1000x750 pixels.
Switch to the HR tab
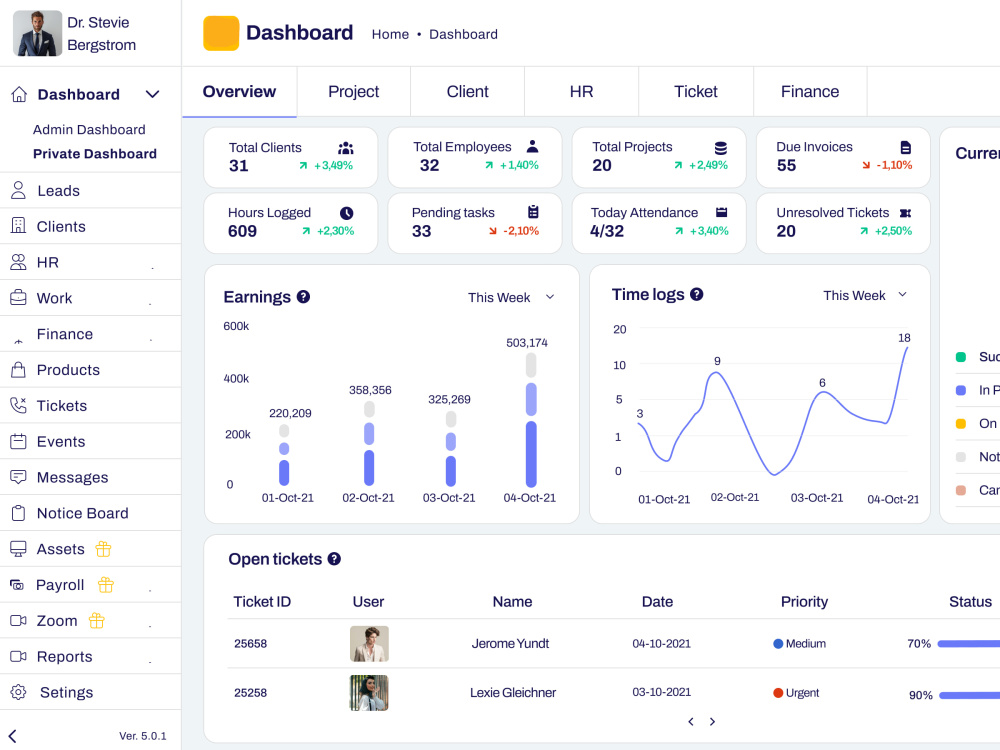coord(581,92)
